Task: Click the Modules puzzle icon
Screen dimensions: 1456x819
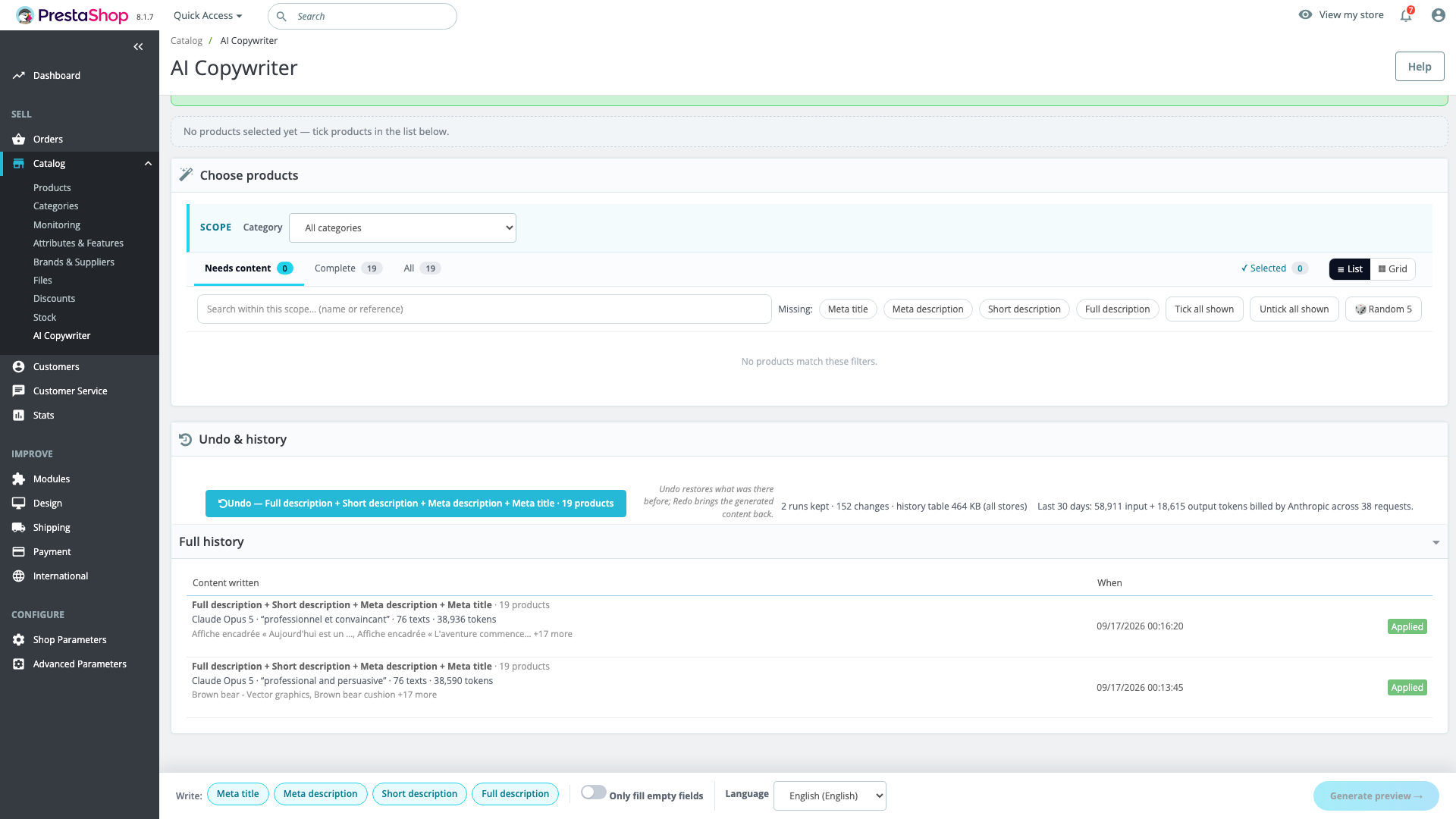Action: (x=19, y=479)
